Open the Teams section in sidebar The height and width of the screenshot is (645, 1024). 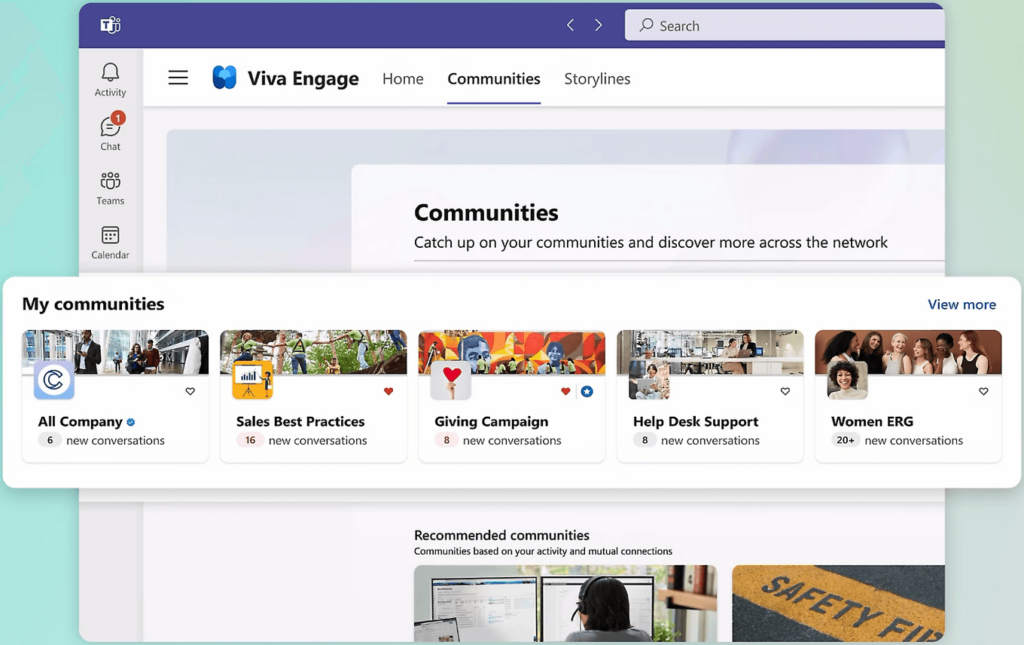coord(110,188)
